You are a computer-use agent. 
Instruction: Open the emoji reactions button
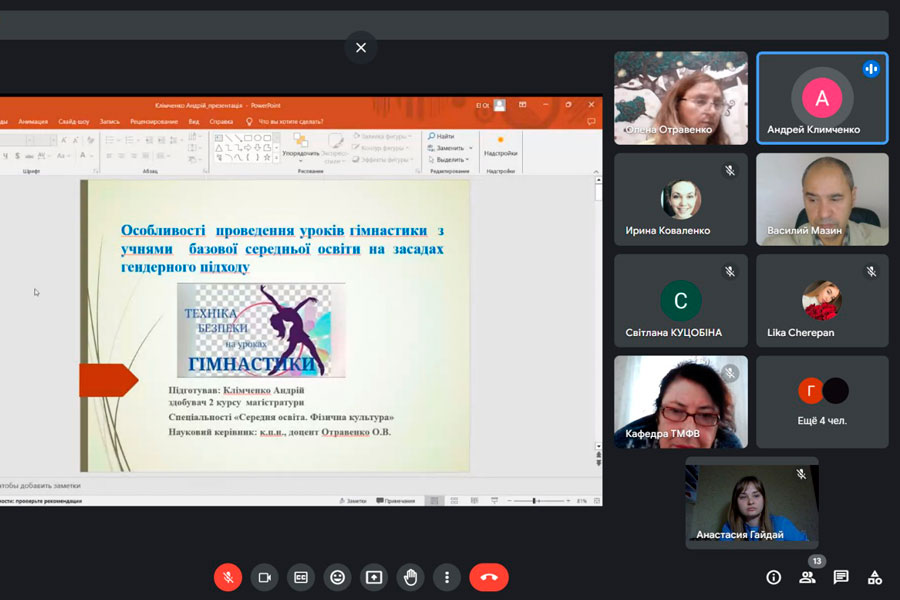click(338, 577)
